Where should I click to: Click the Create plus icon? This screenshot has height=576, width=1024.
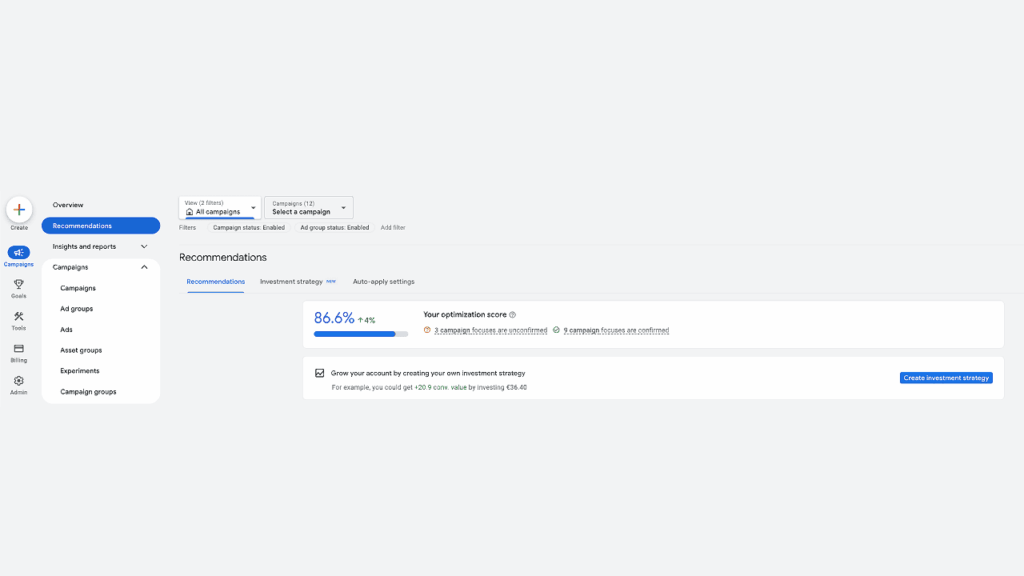pyautogui.click(x=19, y=210)
